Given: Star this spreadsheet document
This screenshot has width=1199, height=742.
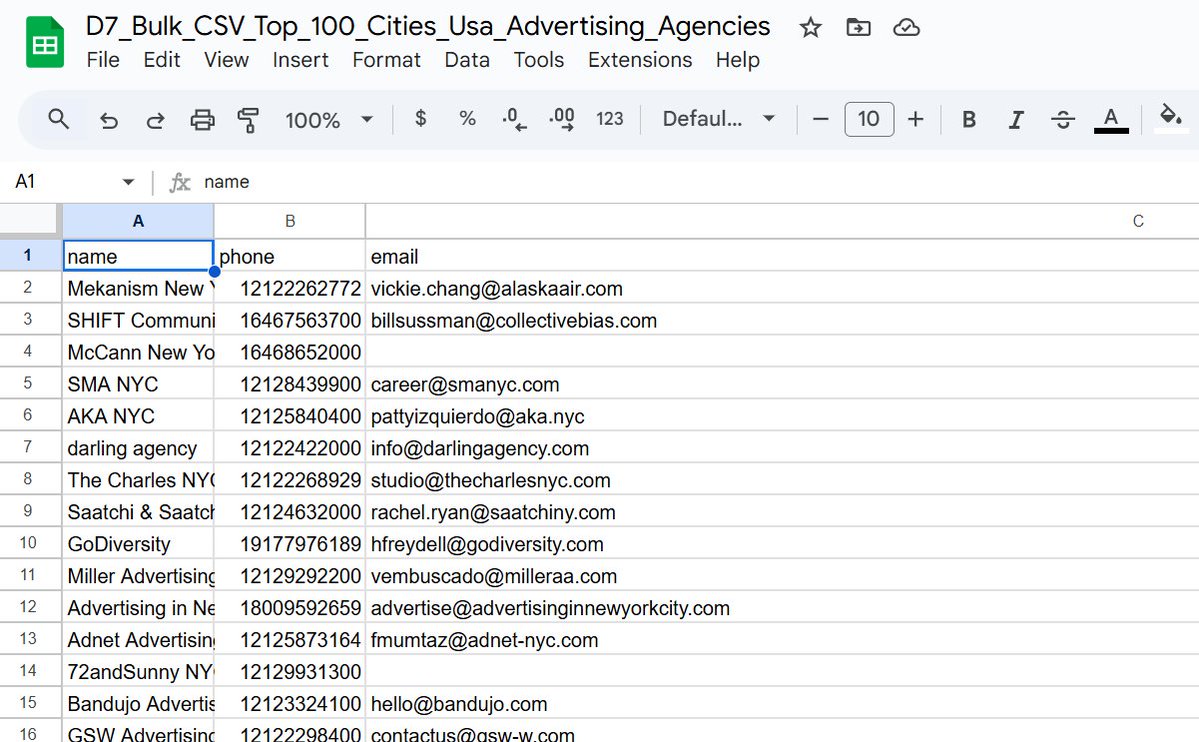Looking at the screenshot, I should coord(810,28).
